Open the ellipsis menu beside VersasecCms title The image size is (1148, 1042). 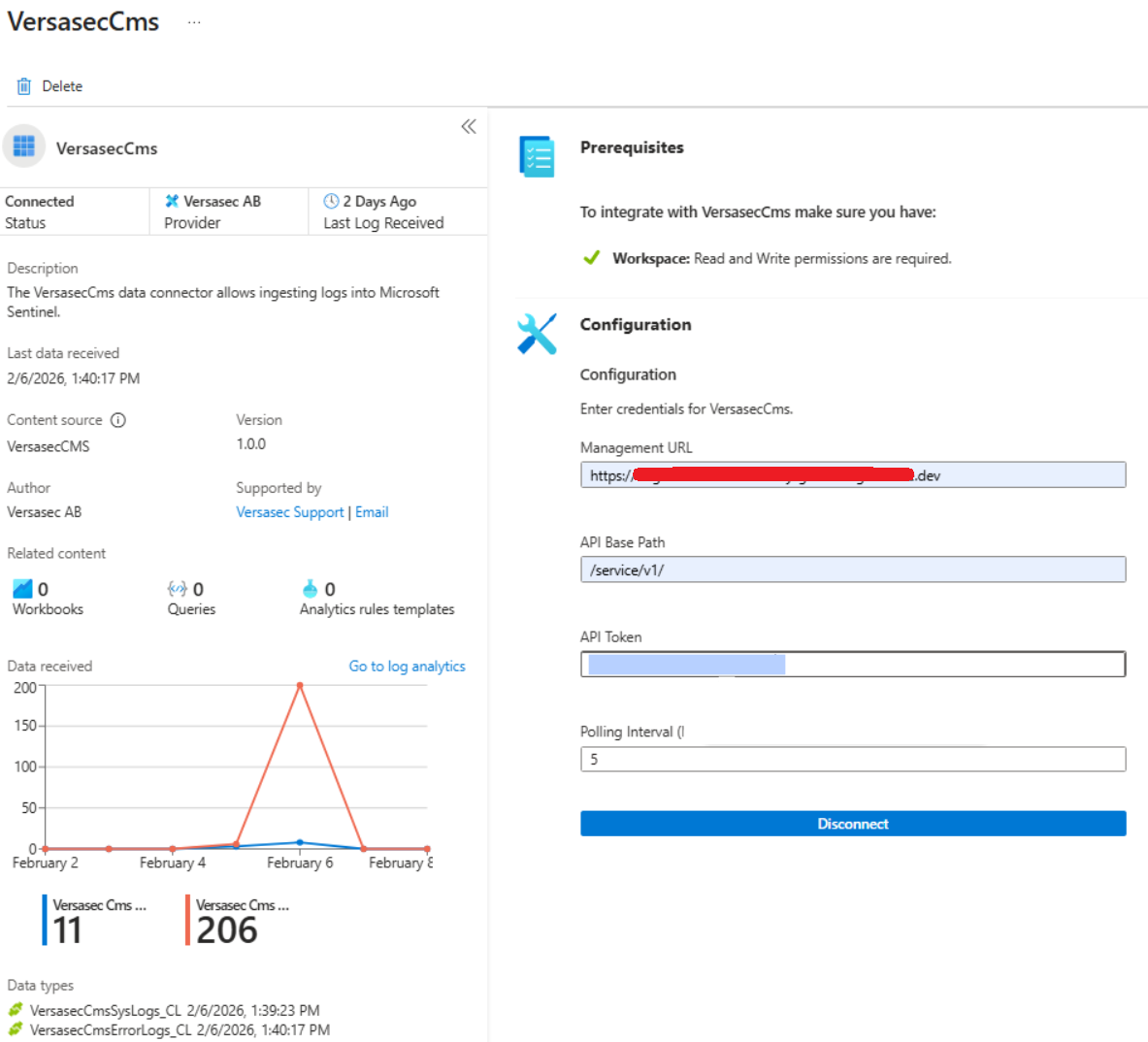coord(194,22)
